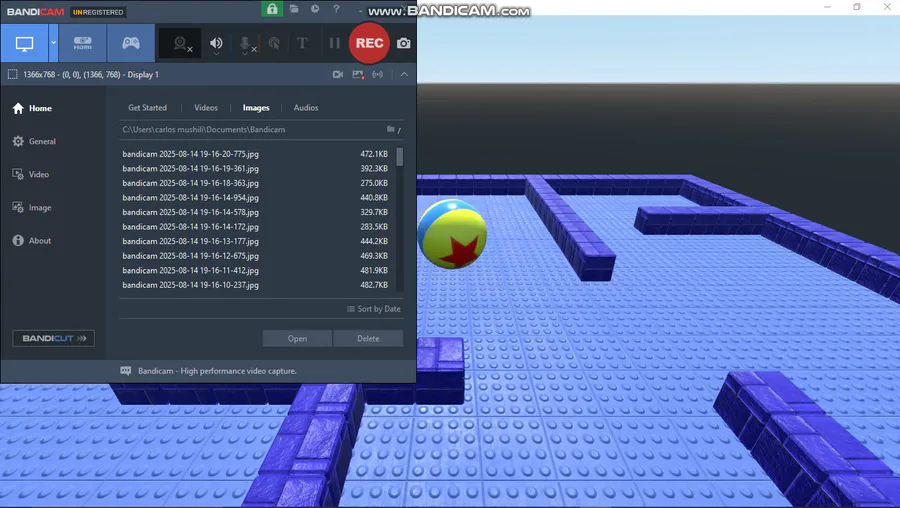The image size is (900, 508).
Task: Switch to game recording mode gamepad icon
Action: 131,43
